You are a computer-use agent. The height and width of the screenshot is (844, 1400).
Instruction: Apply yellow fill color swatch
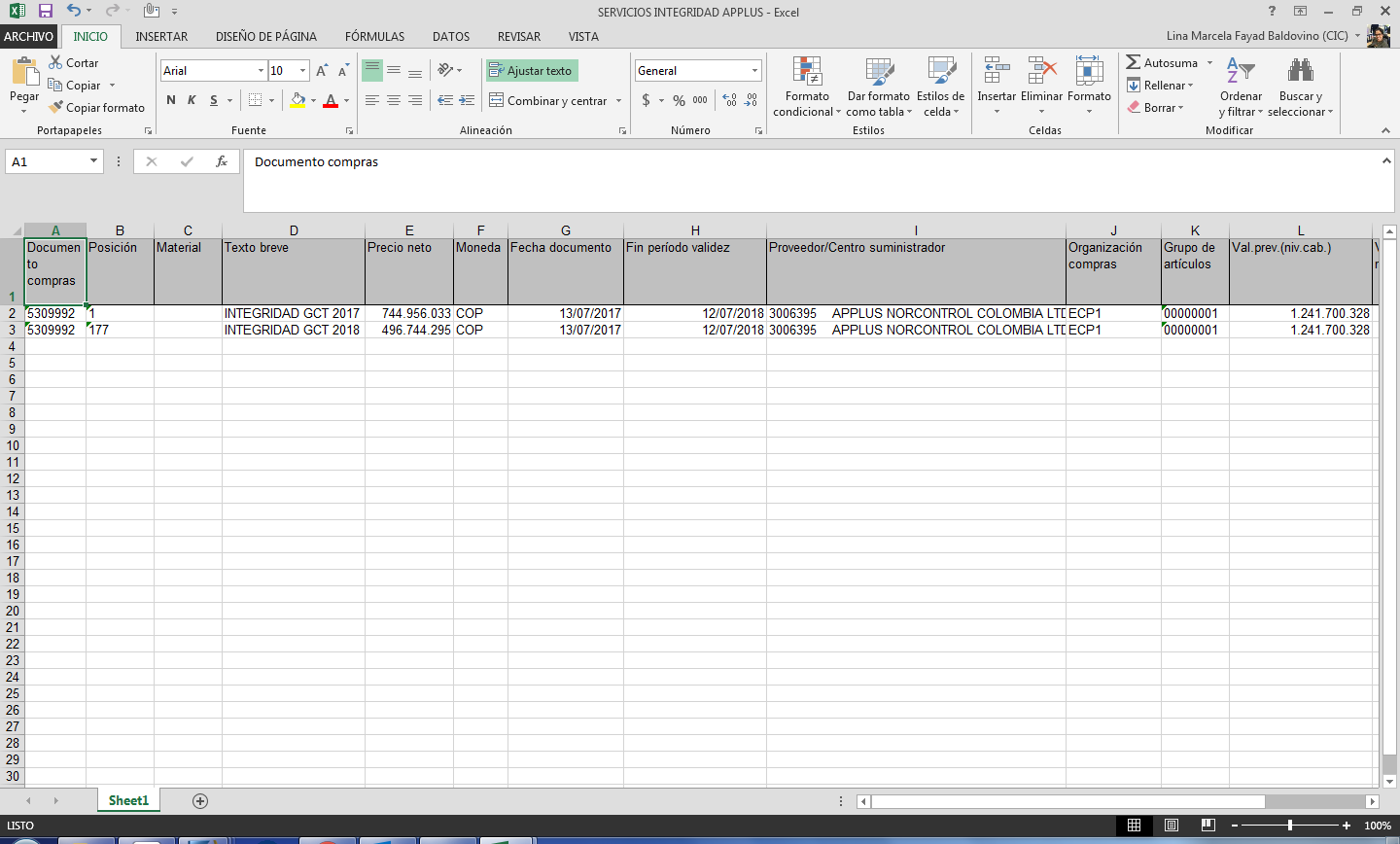pos(297,100)
